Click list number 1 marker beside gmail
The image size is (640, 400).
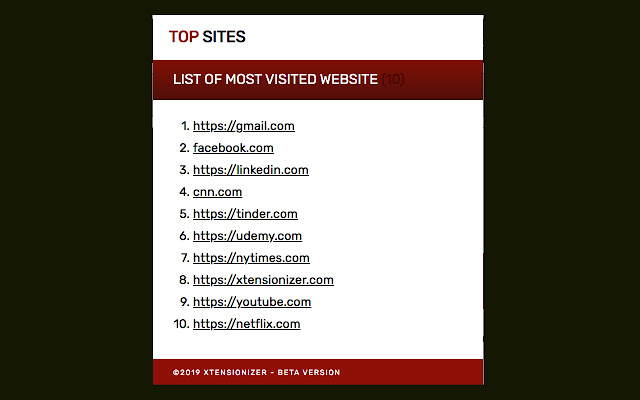tap(185, 126)
